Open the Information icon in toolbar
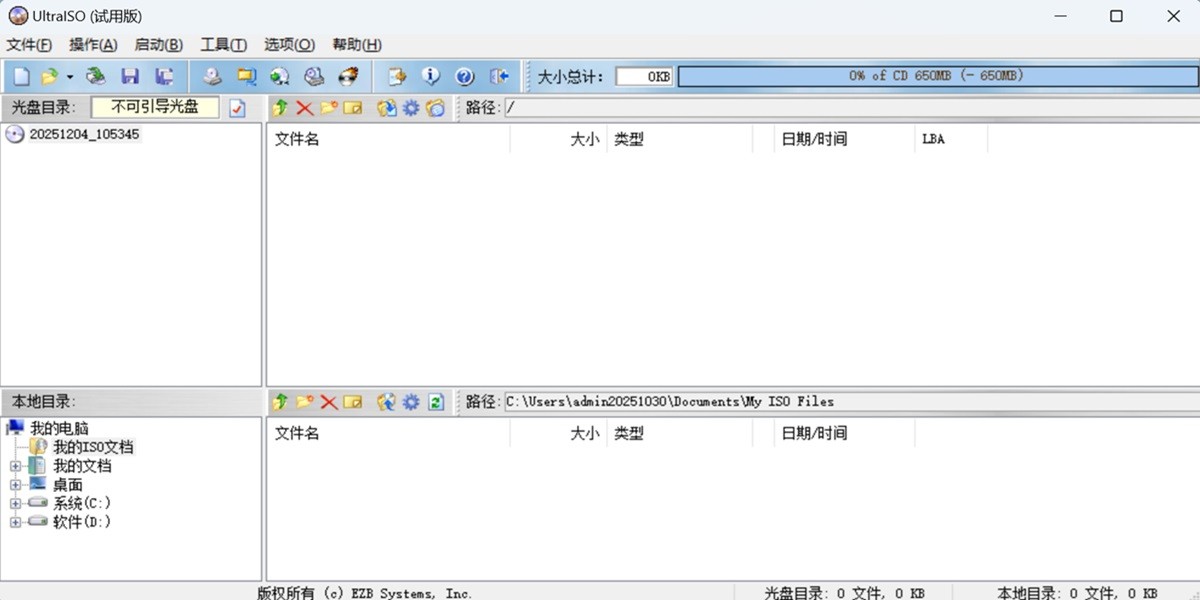 point(430,76)
